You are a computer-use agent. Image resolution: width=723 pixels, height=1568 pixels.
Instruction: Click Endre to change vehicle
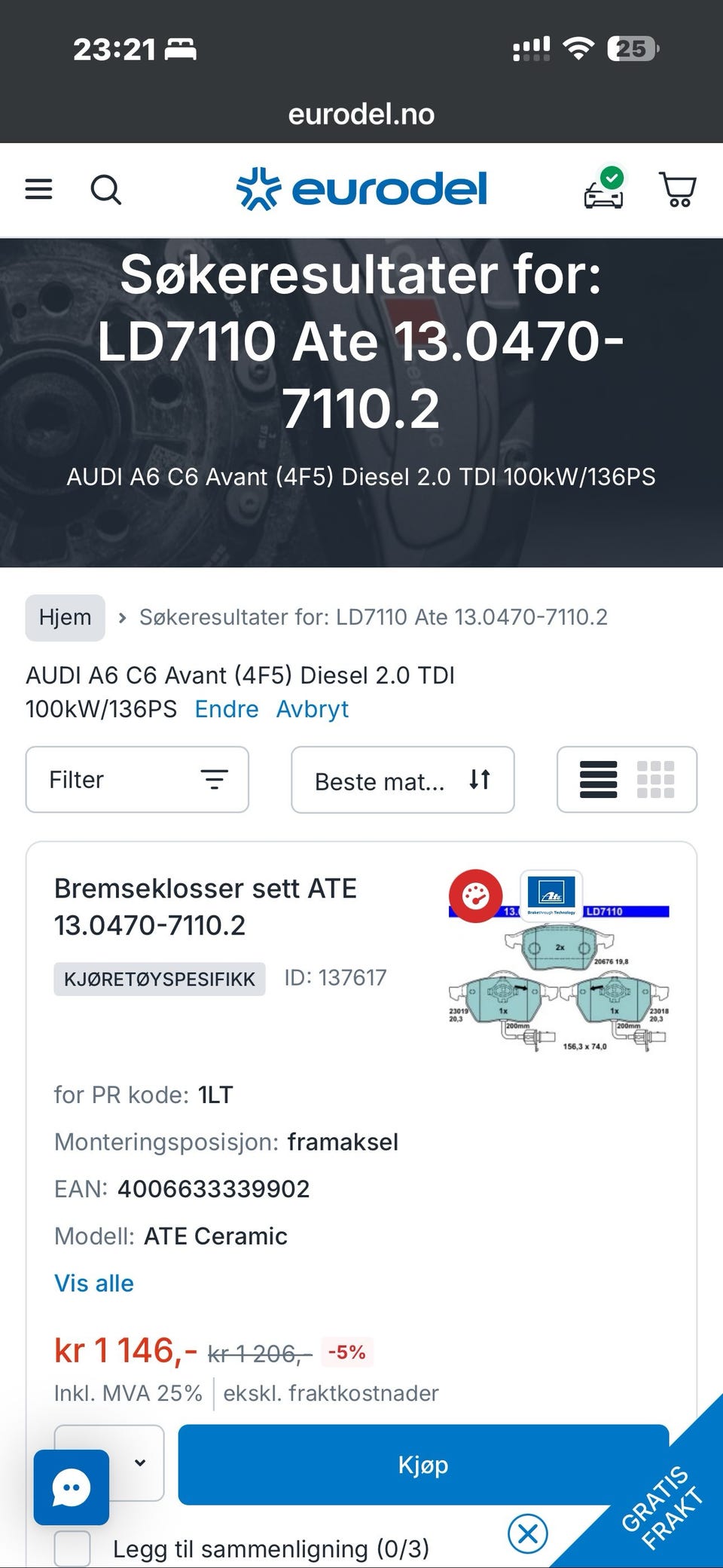coord(226,709)
